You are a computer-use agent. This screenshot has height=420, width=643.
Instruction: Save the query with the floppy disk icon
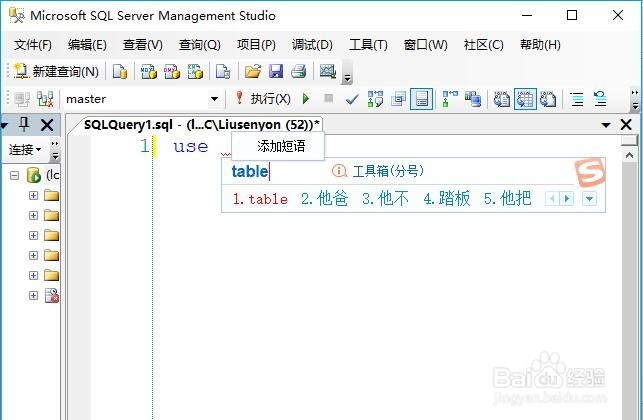coord(276,71)
